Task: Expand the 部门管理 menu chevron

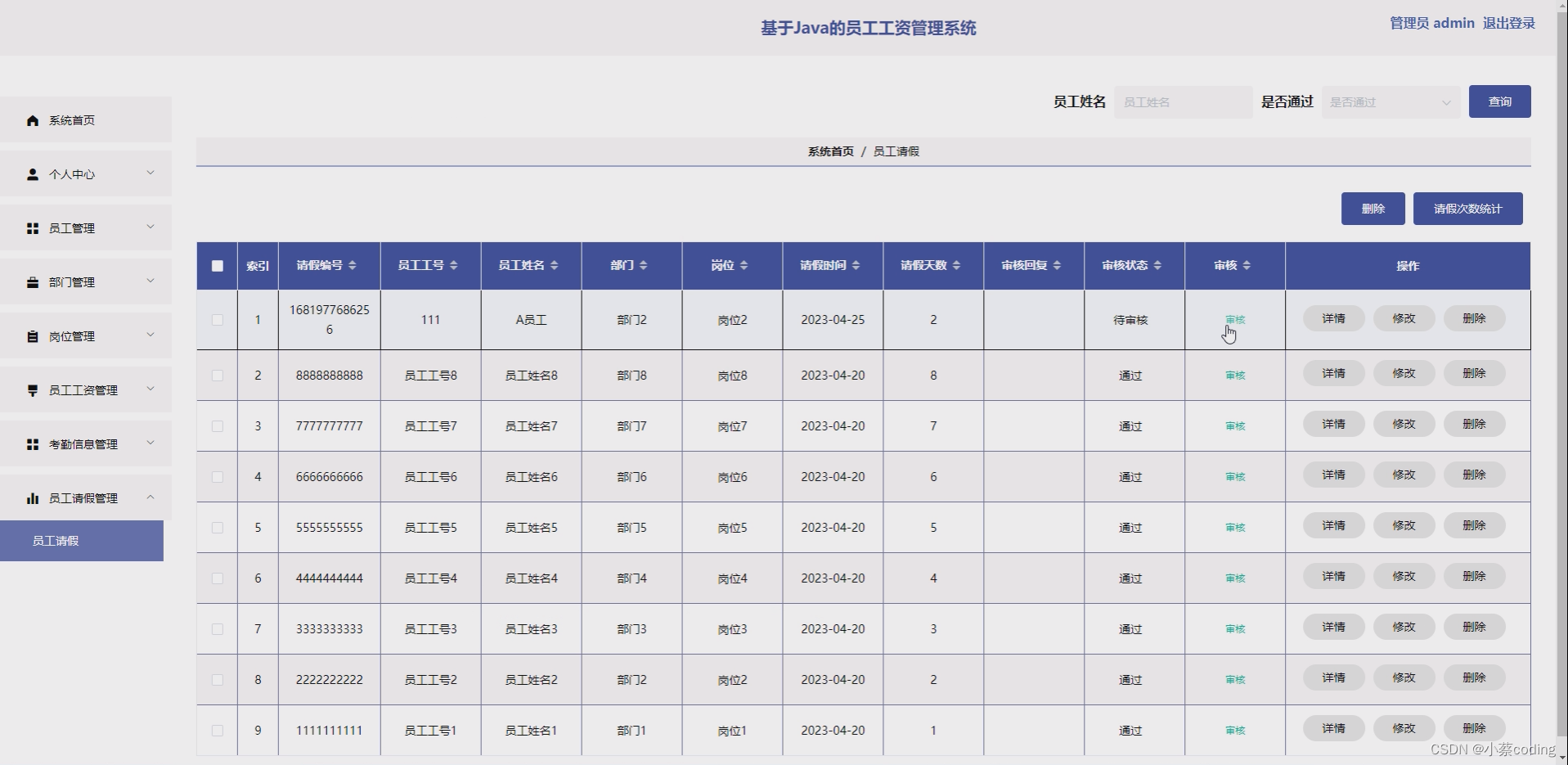Action: (x=151, y=281)
